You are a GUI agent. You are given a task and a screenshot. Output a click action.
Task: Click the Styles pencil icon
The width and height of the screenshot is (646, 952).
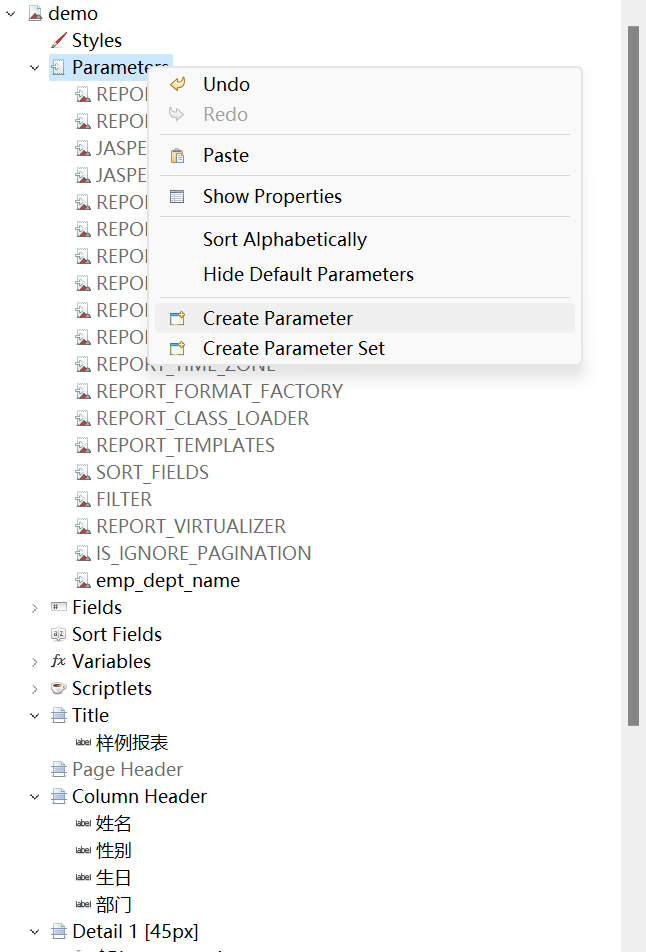pos(59,41)
